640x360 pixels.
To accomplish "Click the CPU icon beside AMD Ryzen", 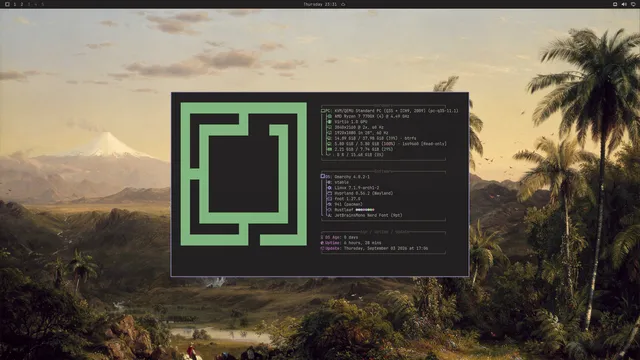I will pyautogui.click(x=329, y=116).
